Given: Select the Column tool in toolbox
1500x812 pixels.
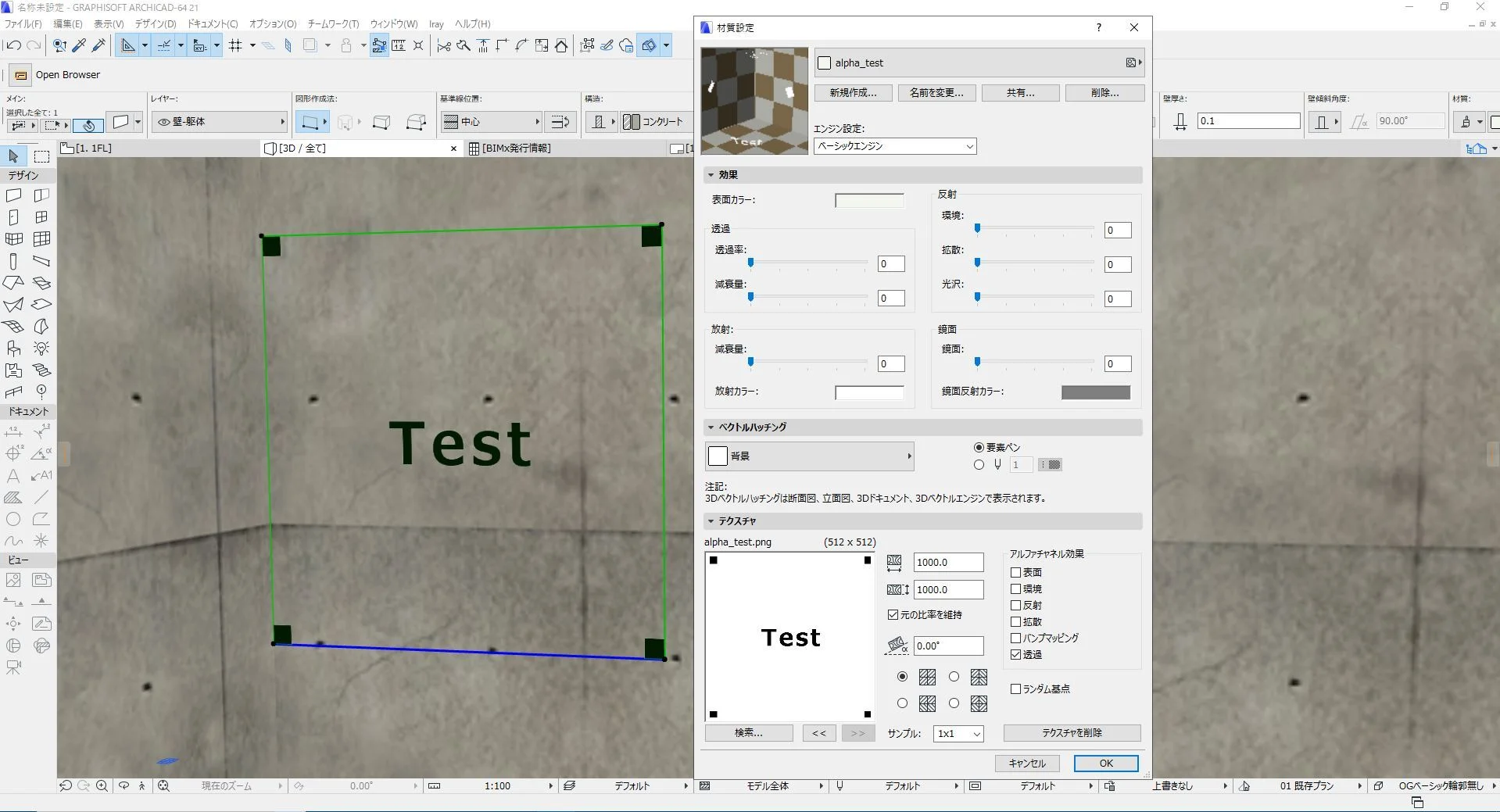Looking at the screenshot, I should click(x=13, y=261).
